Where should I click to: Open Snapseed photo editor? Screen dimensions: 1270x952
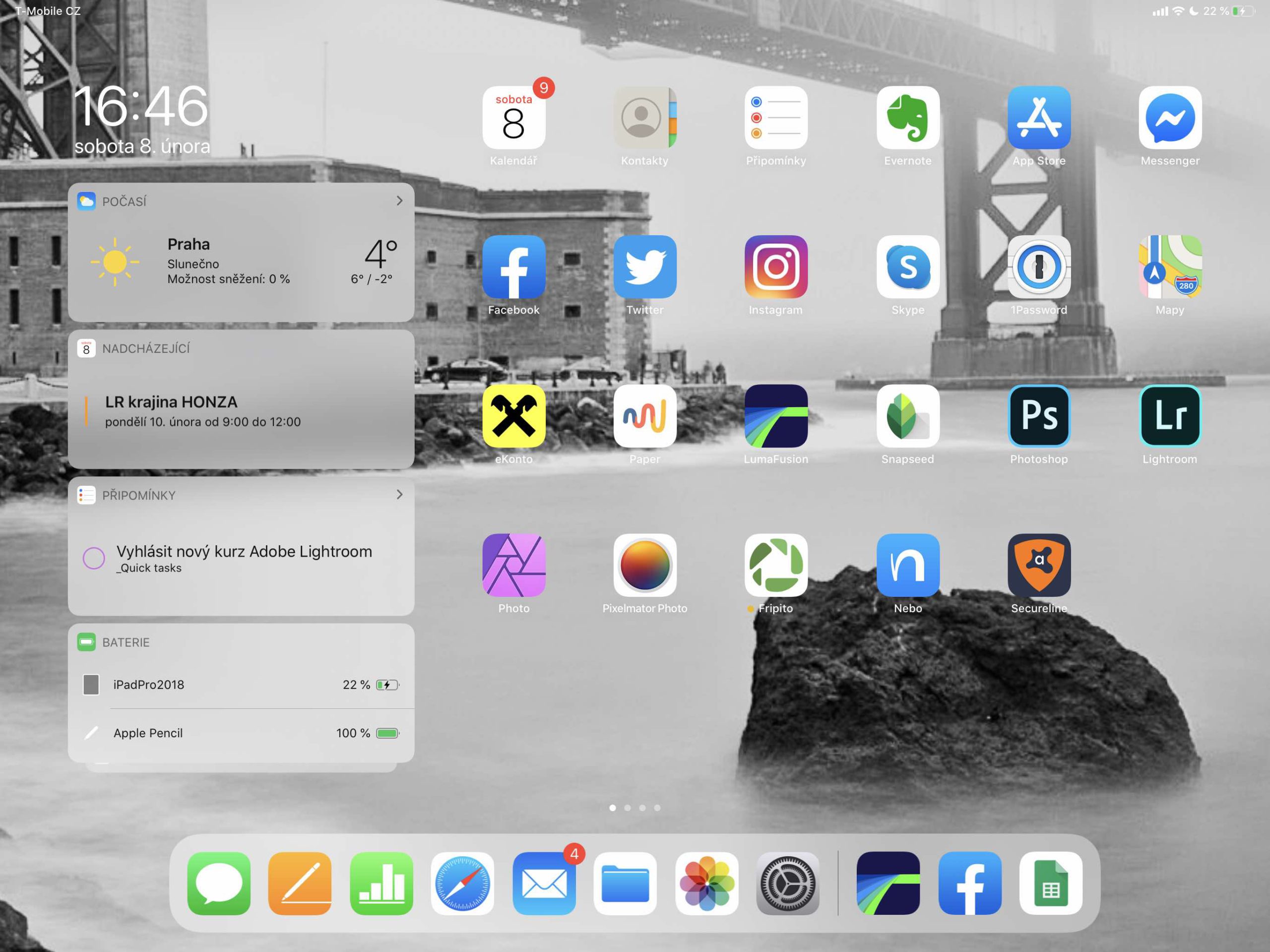[907, 416]
